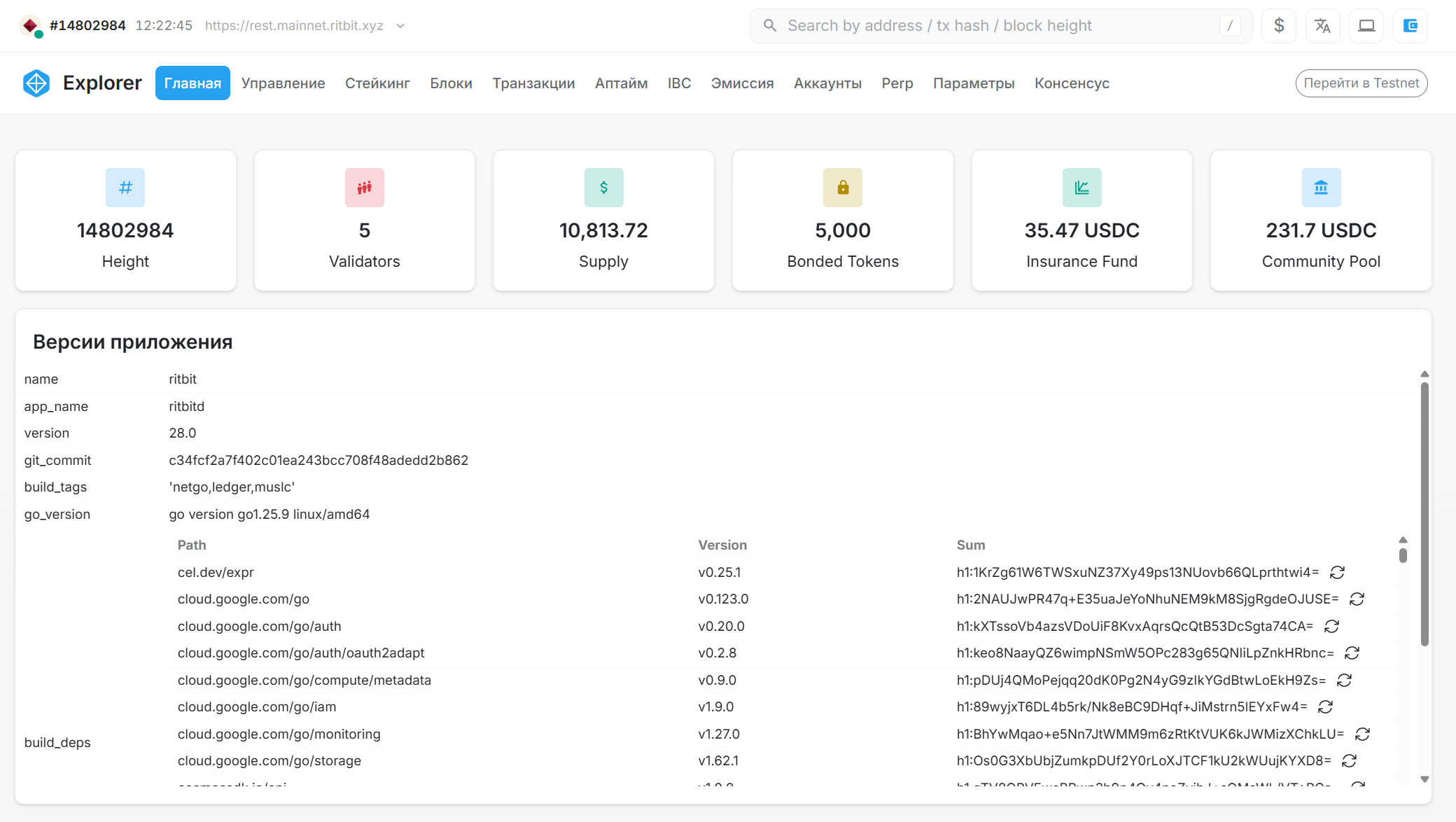Click the 35.47 USDC Insurance Fund value

(x=1082, y=230)
